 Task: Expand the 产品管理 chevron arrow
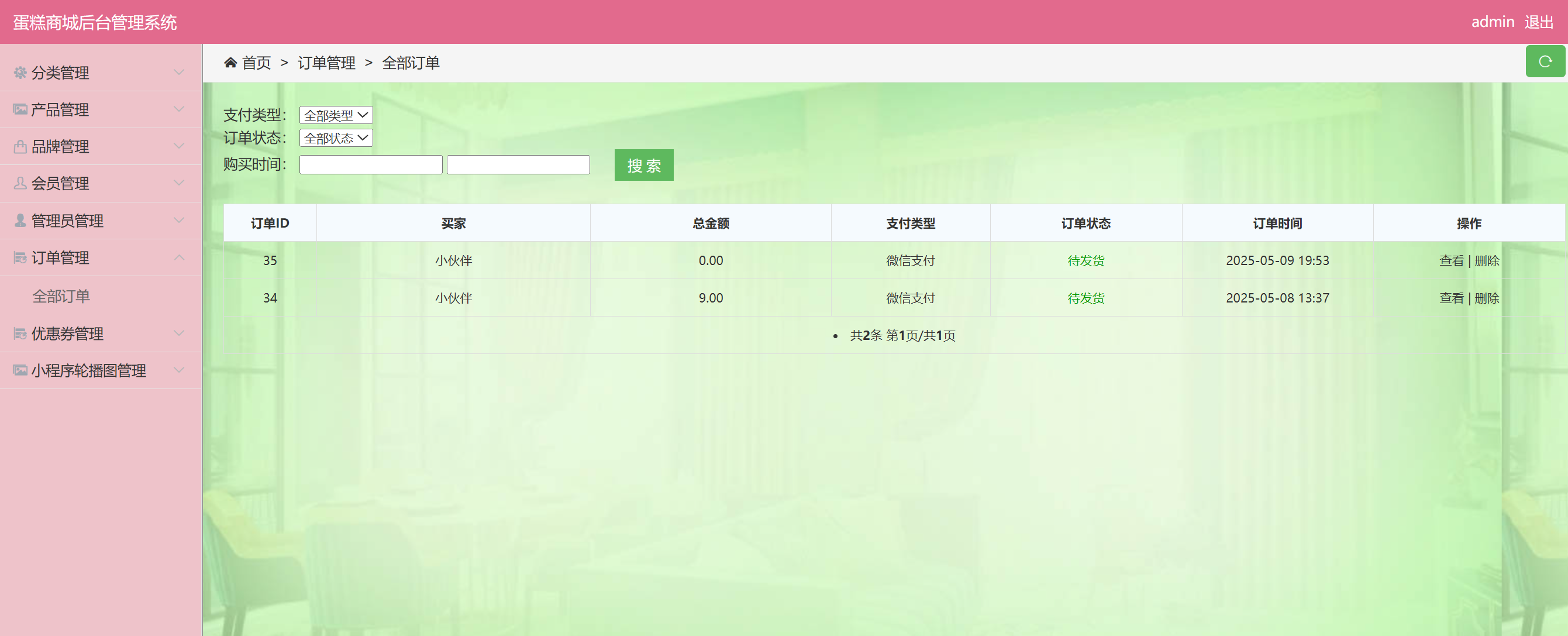point(179,109)
